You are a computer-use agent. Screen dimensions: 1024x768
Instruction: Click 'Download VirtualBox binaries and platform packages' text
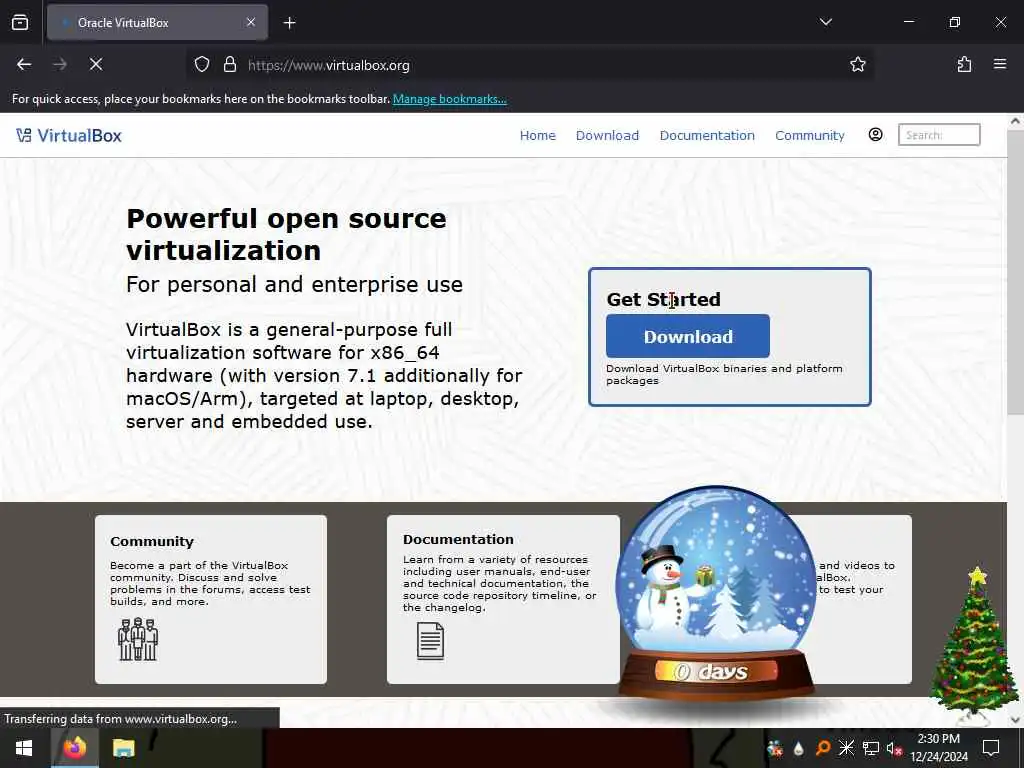[724, 374]
